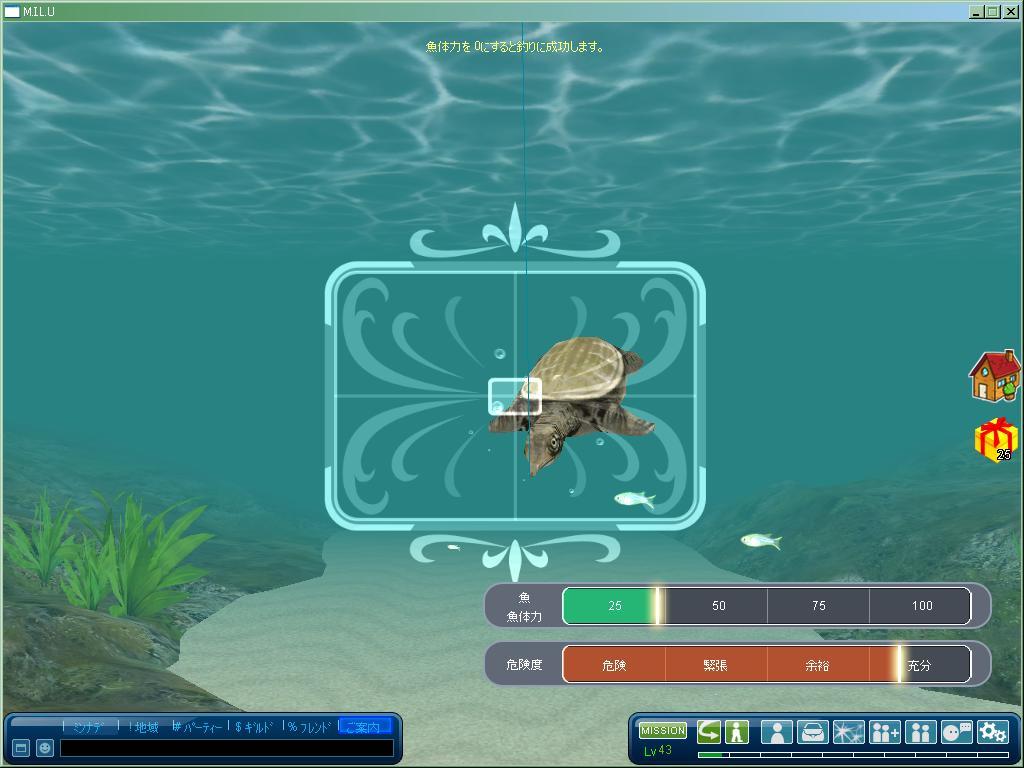Click the sparkle effects icon
The height and width of the screenshot is (768, 1024).
(848, 732)
